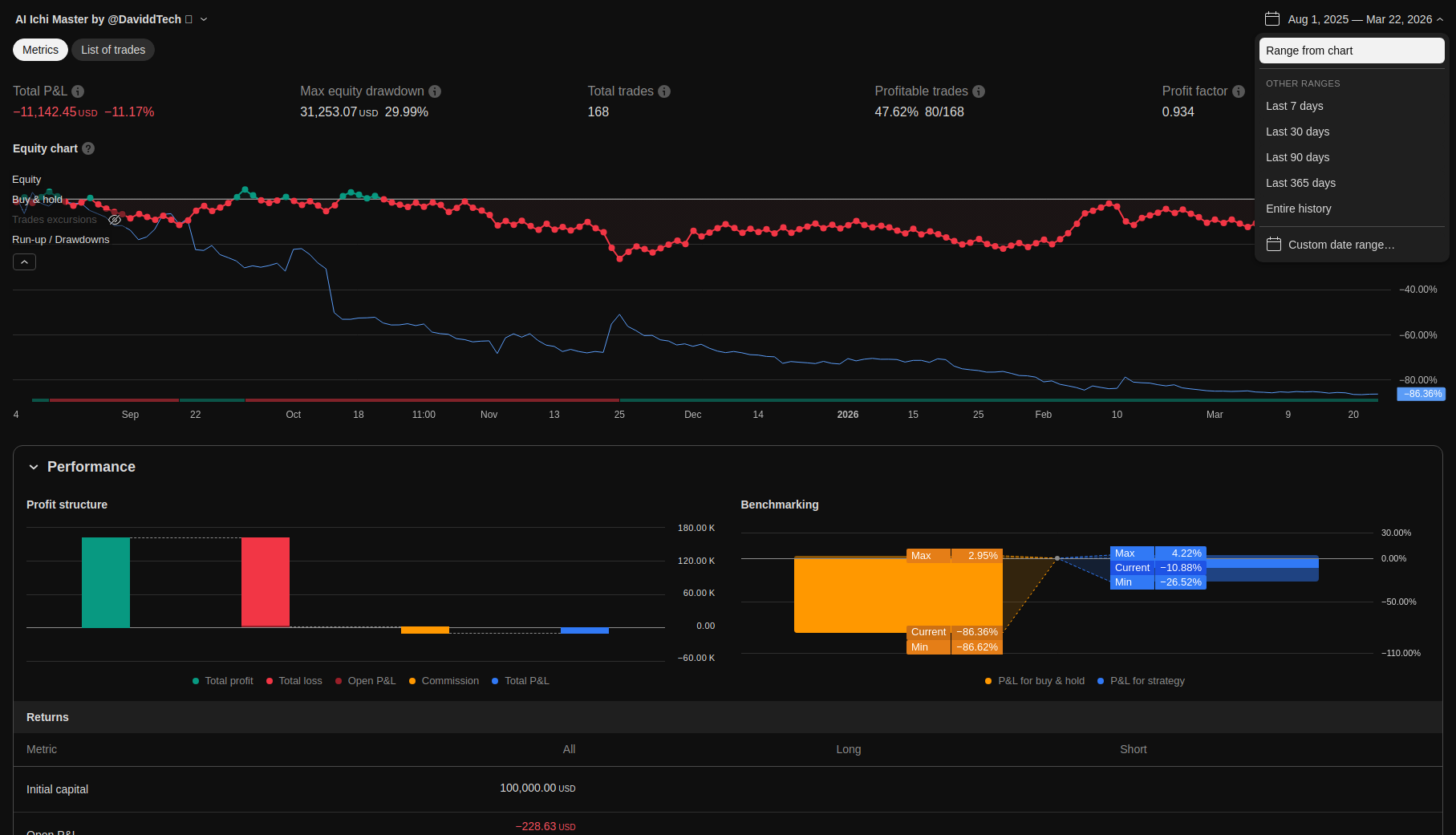The width and height of the screenshot is (1456, 835).
Task: Open the strategy name dropdown chevron
Action: click(x=204, y=19)
